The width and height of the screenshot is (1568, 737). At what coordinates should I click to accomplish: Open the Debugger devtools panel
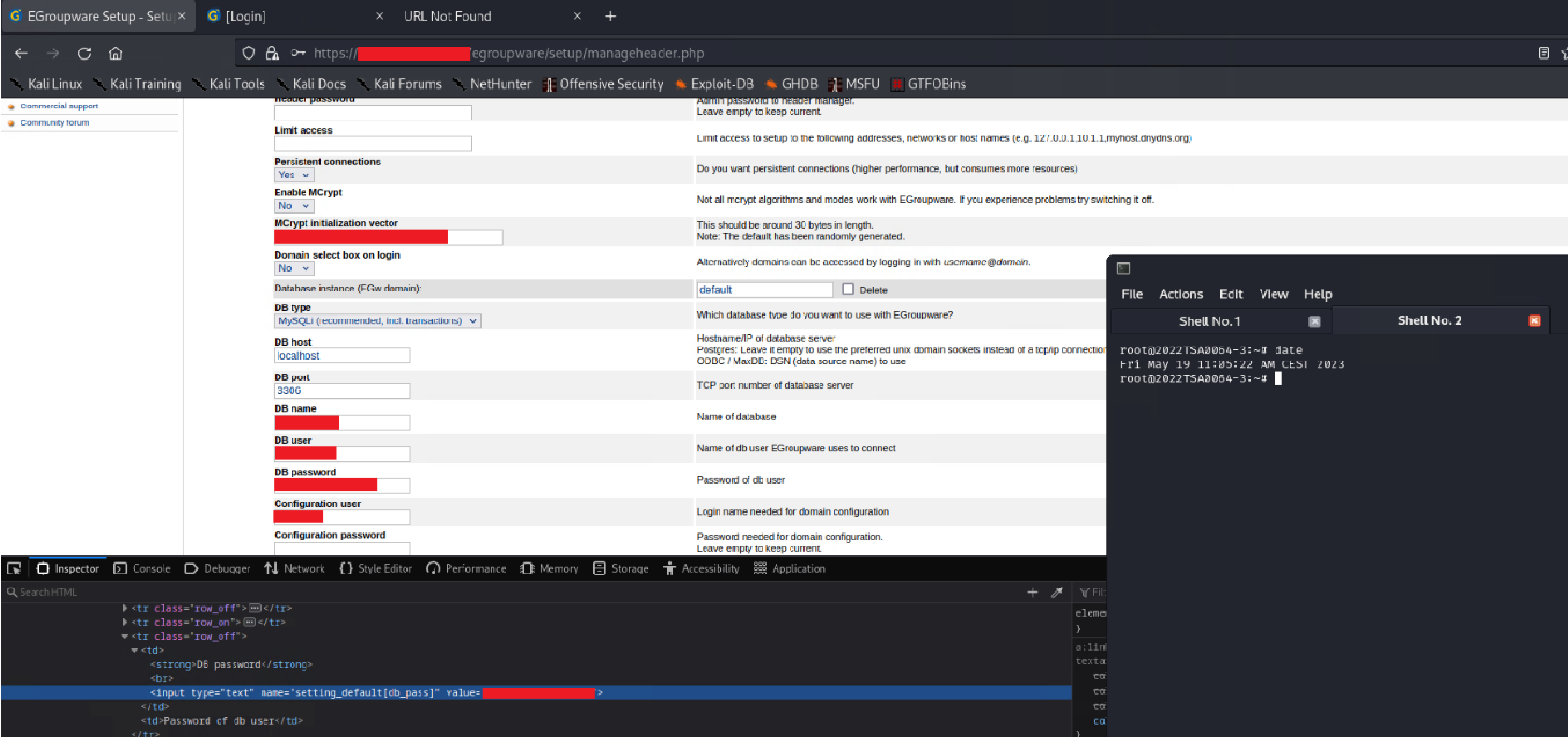click(x=218, y=568)
